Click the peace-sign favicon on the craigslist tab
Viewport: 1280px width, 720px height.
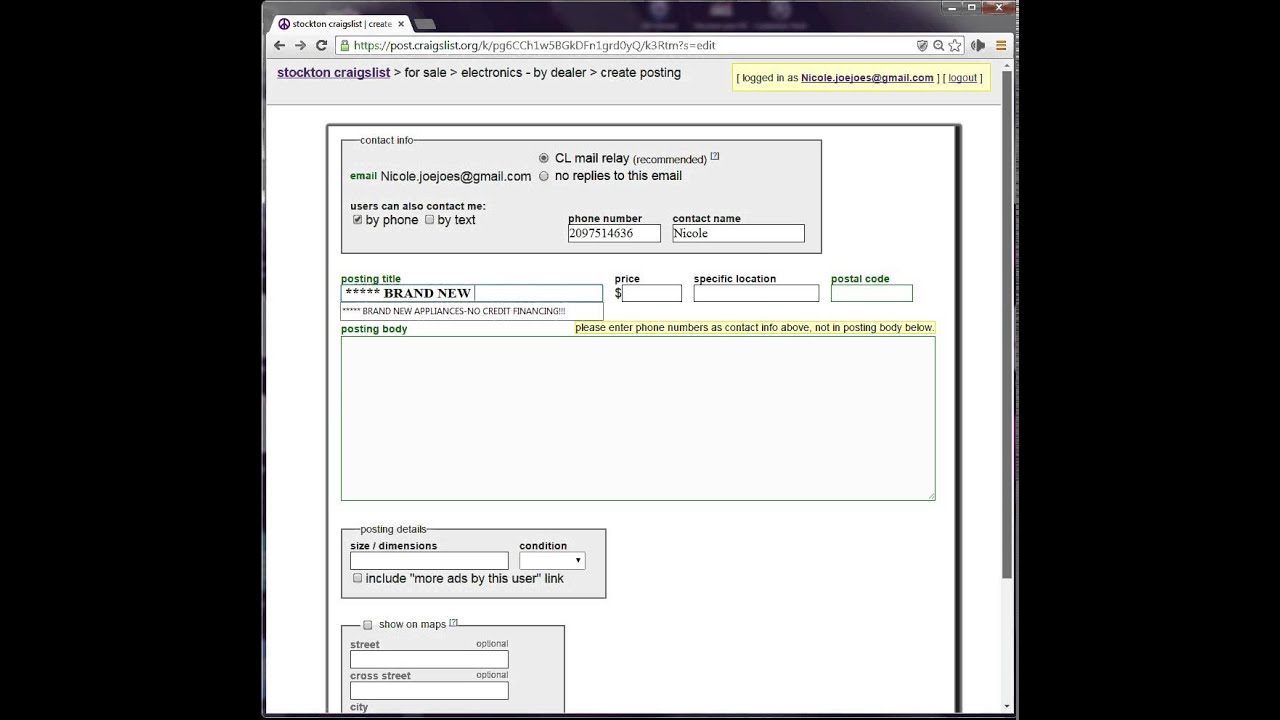click(x=284, y=24)
